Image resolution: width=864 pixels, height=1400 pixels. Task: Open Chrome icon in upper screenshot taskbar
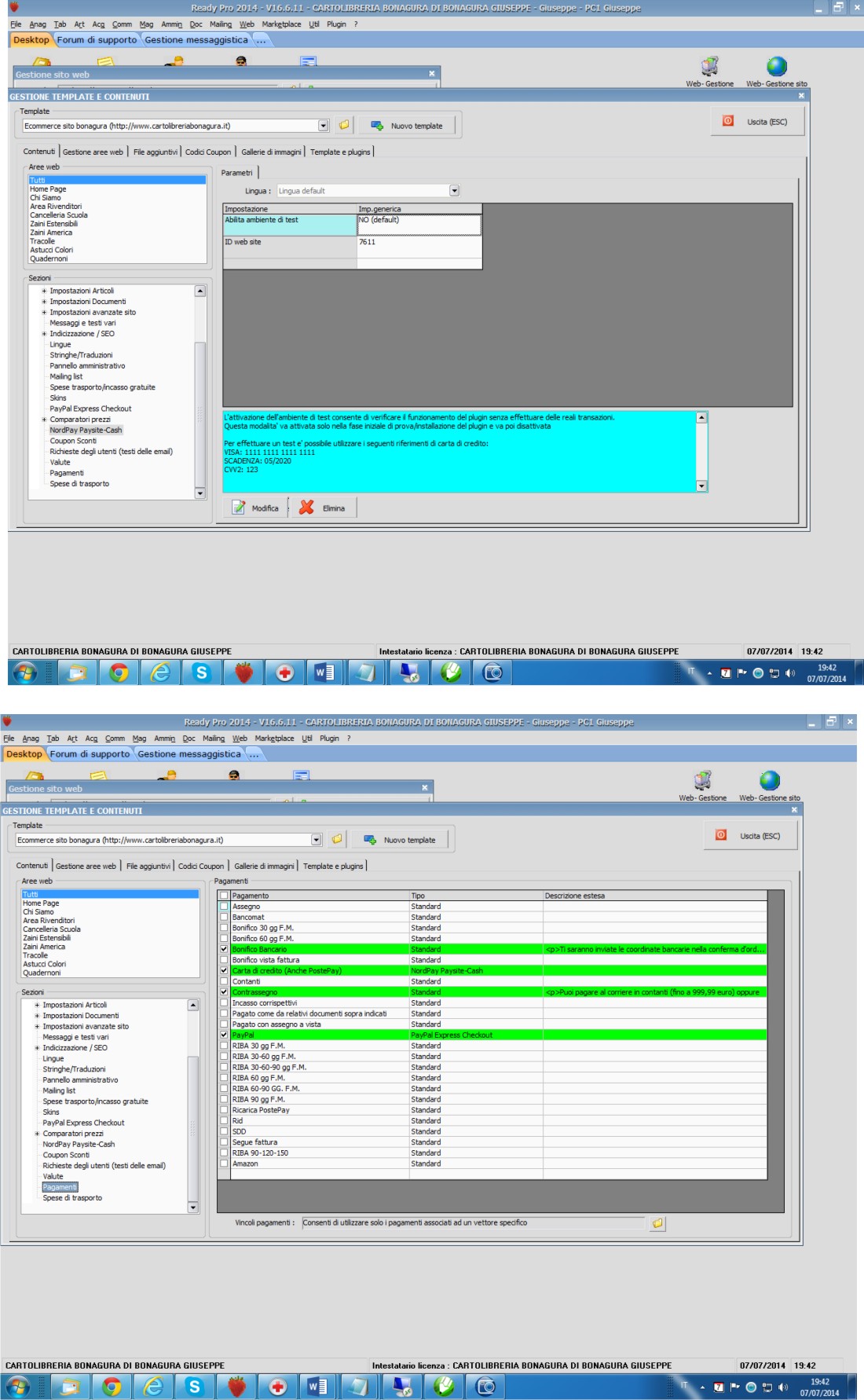click(119, 673)
